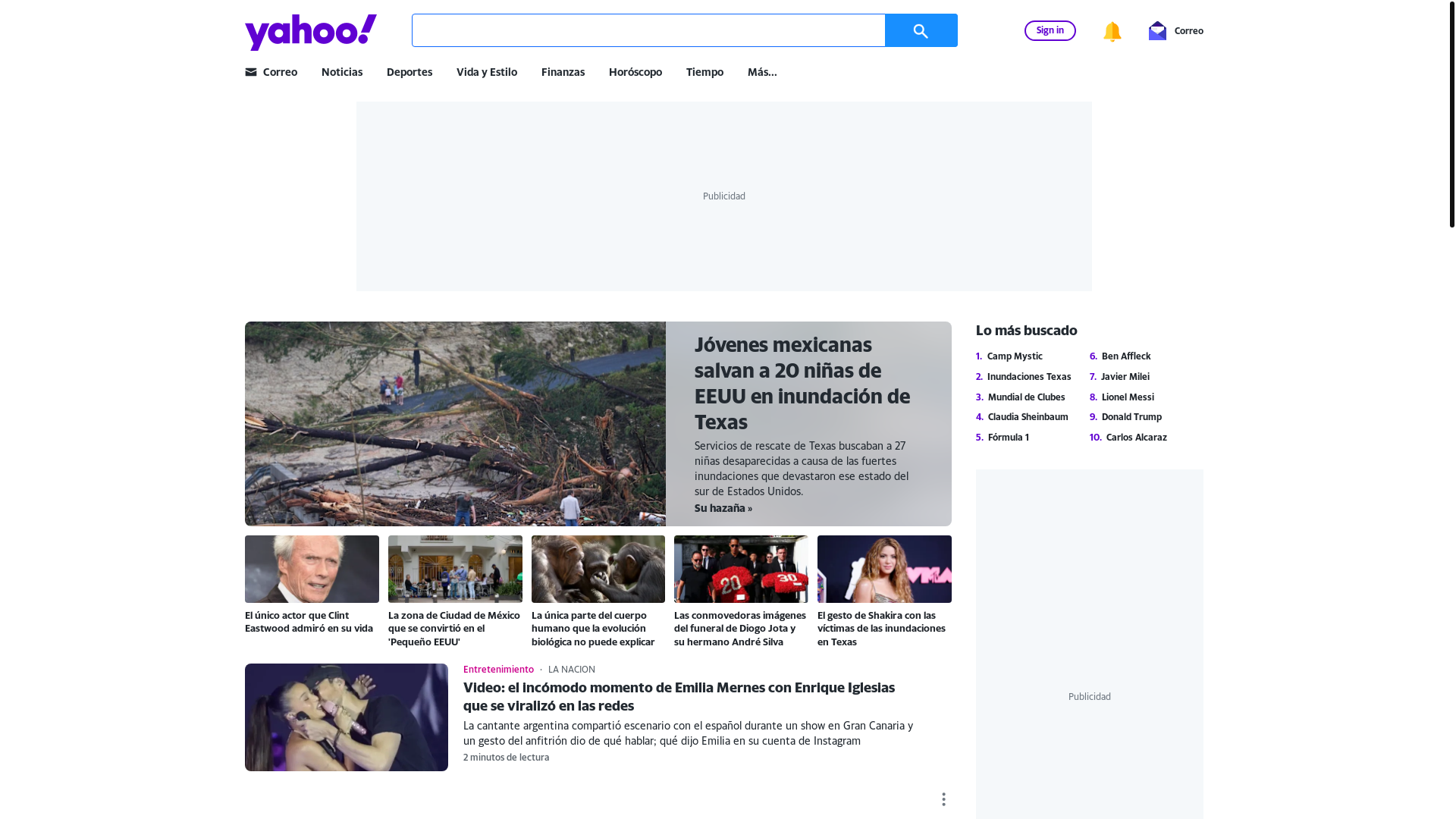Read the 'Pequeño EEUU' story headline
Screen dimensions: 1456x819
[x=454, y=629]
